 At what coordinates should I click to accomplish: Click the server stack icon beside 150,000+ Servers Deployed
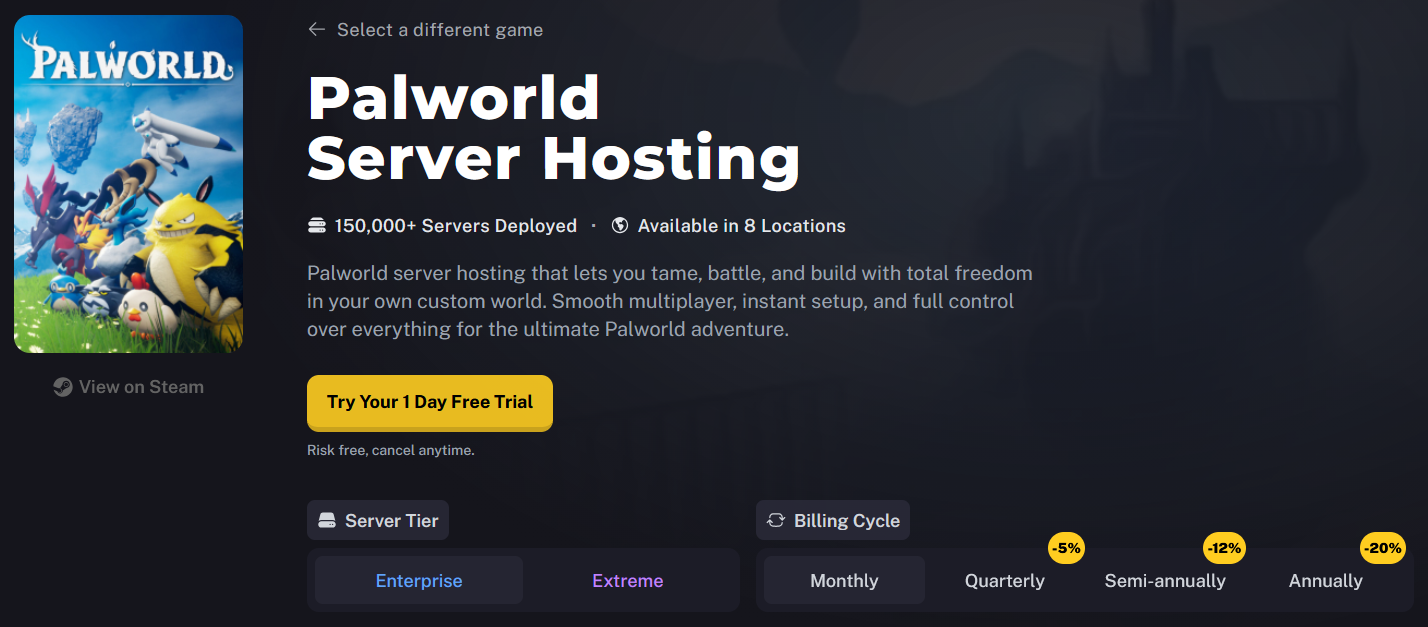[x=317, y=226]
